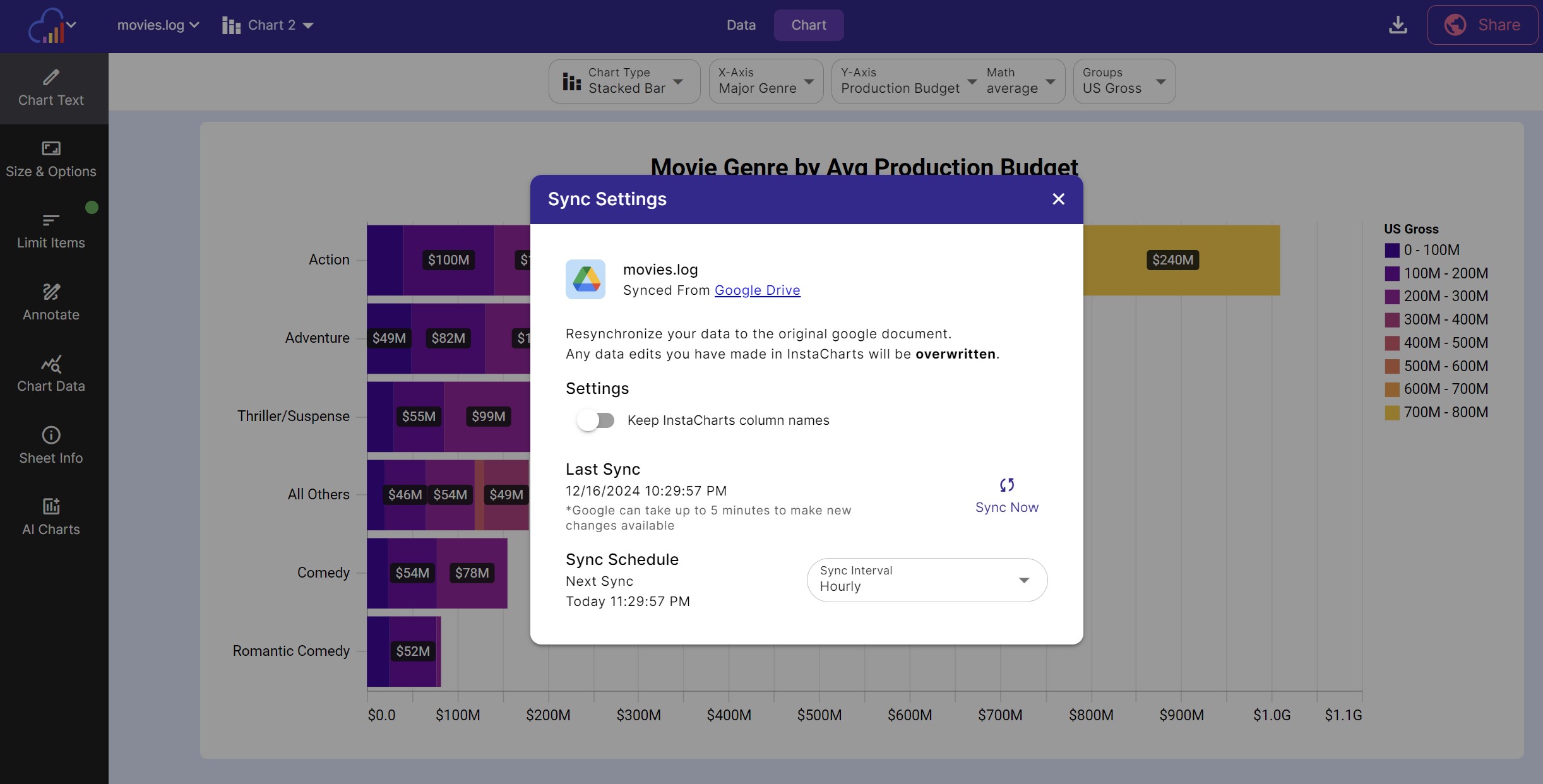This screenshot has width=1543, height=784.
Task: Click the chart title text
Action: (864, 167)
